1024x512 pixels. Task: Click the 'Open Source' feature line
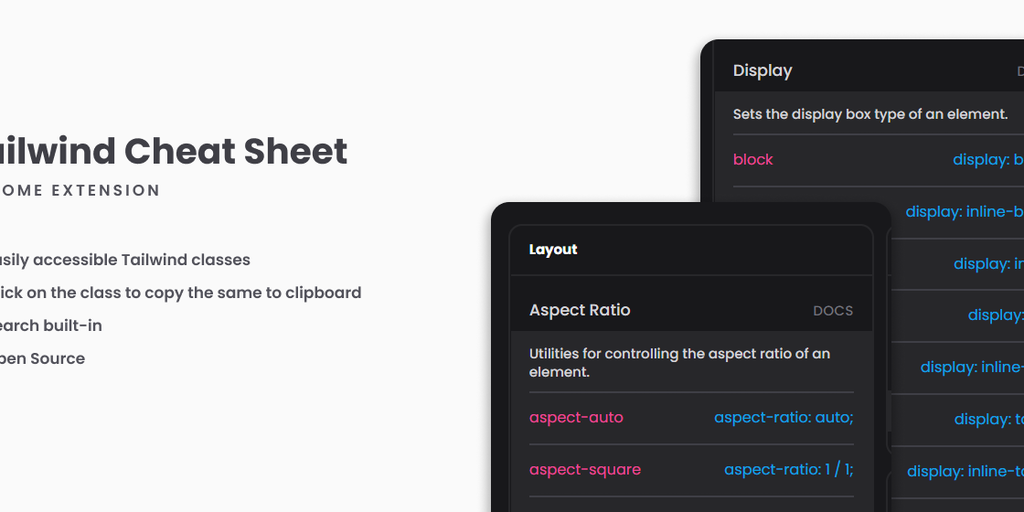[x=42, y=359]
